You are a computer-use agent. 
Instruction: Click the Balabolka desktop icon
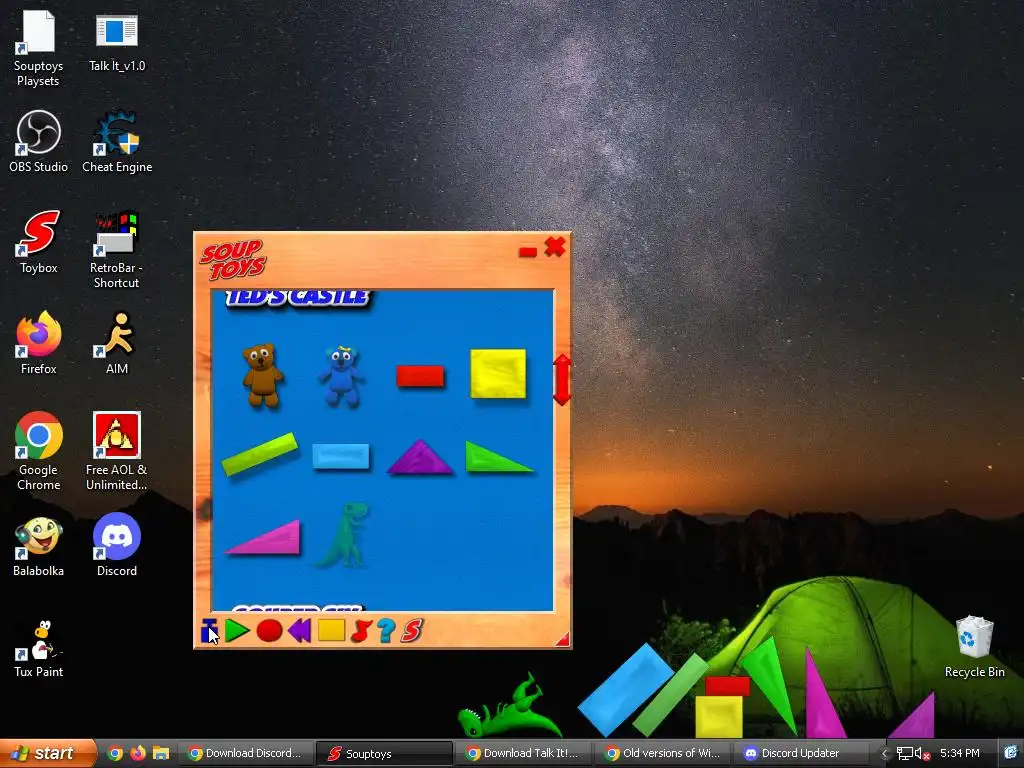coord(39,547)
